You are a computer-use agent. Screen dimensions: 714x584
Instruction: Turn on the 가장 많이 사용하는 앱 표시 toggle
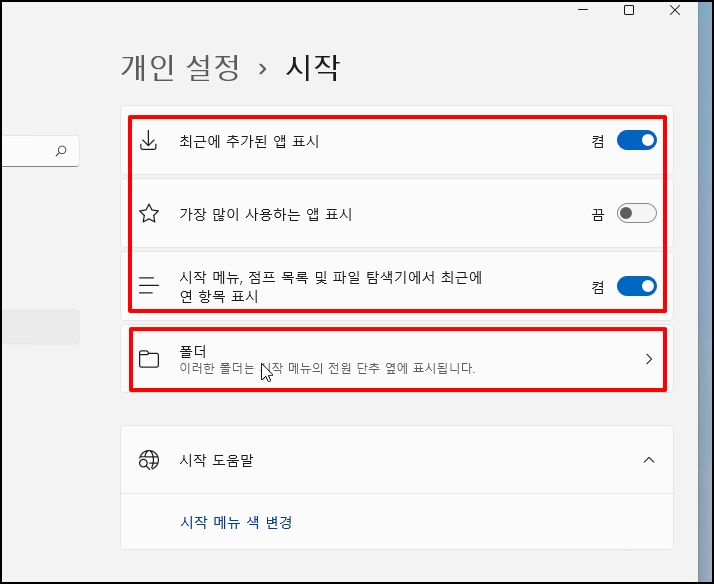coord(637,213)
